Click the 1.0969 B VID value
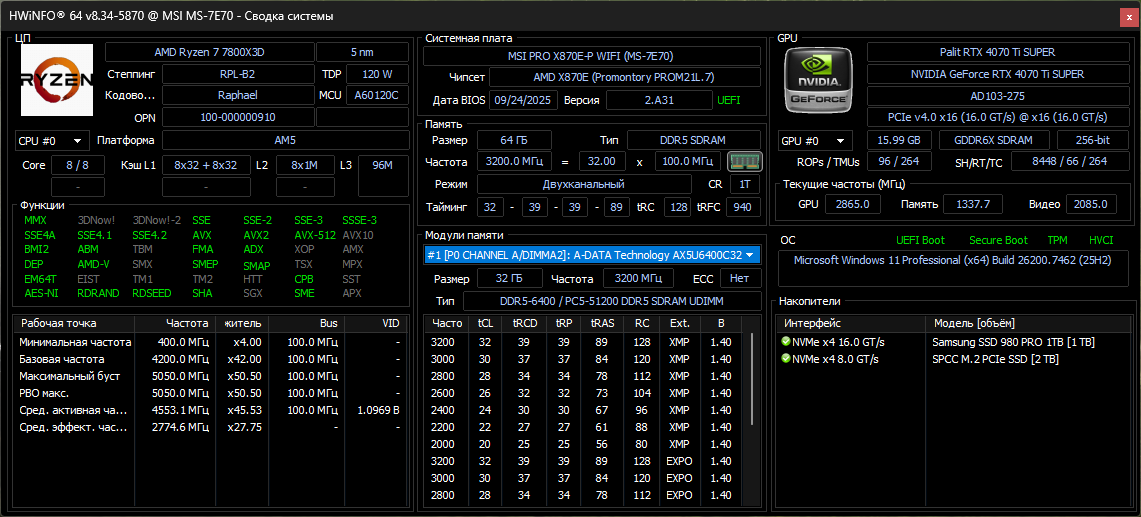 click(x=378, y=410)
